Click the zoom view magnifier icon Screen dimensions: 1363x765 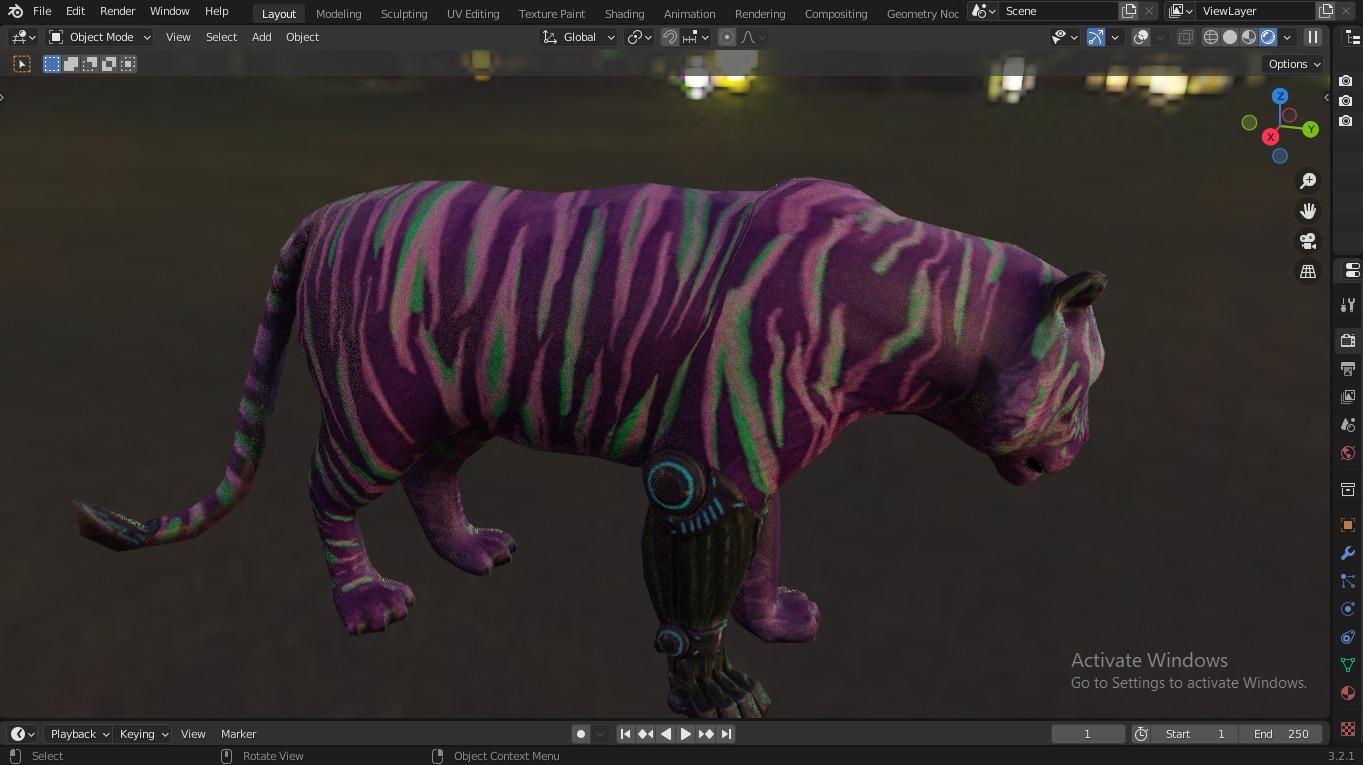click(1308, 181)
